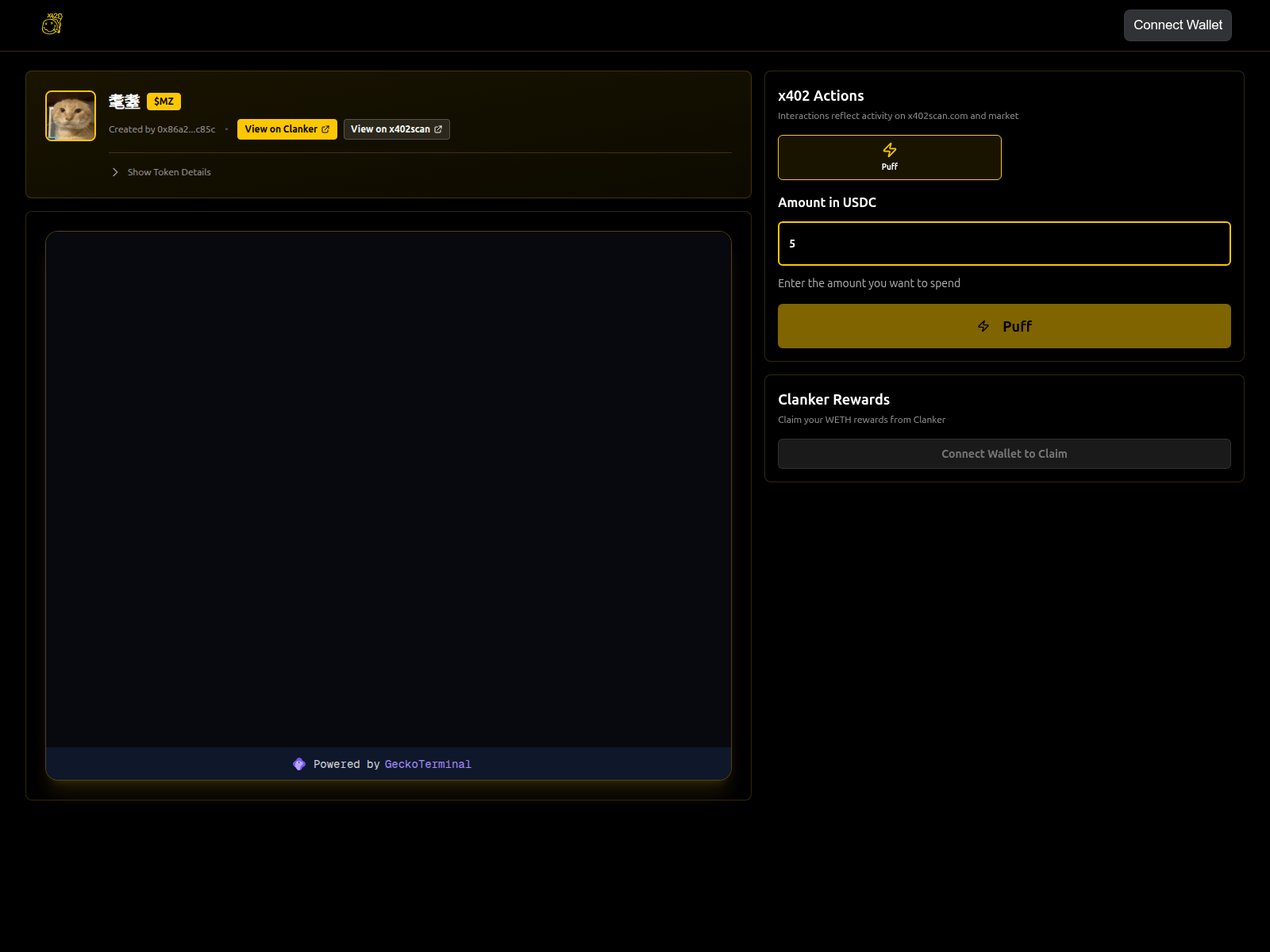
Task: Open View on x402scan link
Action: 396,129
